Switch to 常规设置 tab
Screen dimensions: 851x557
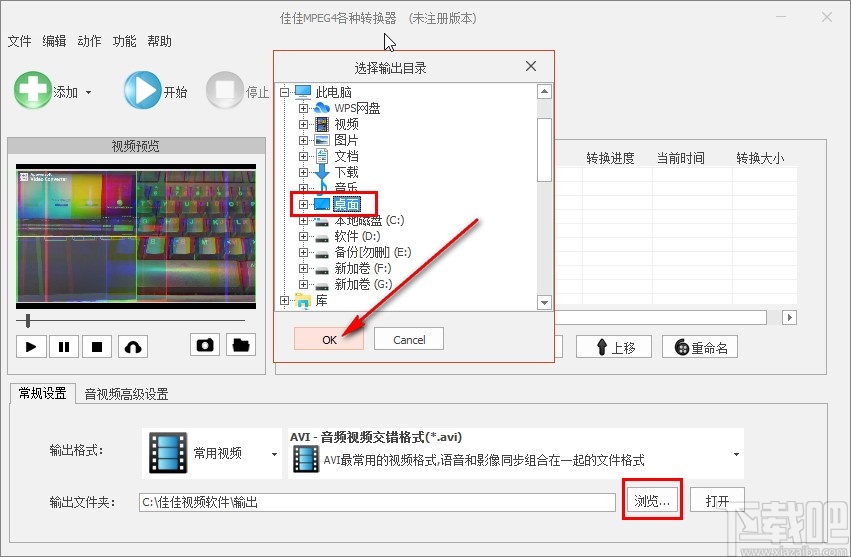(x=42, y=393)
